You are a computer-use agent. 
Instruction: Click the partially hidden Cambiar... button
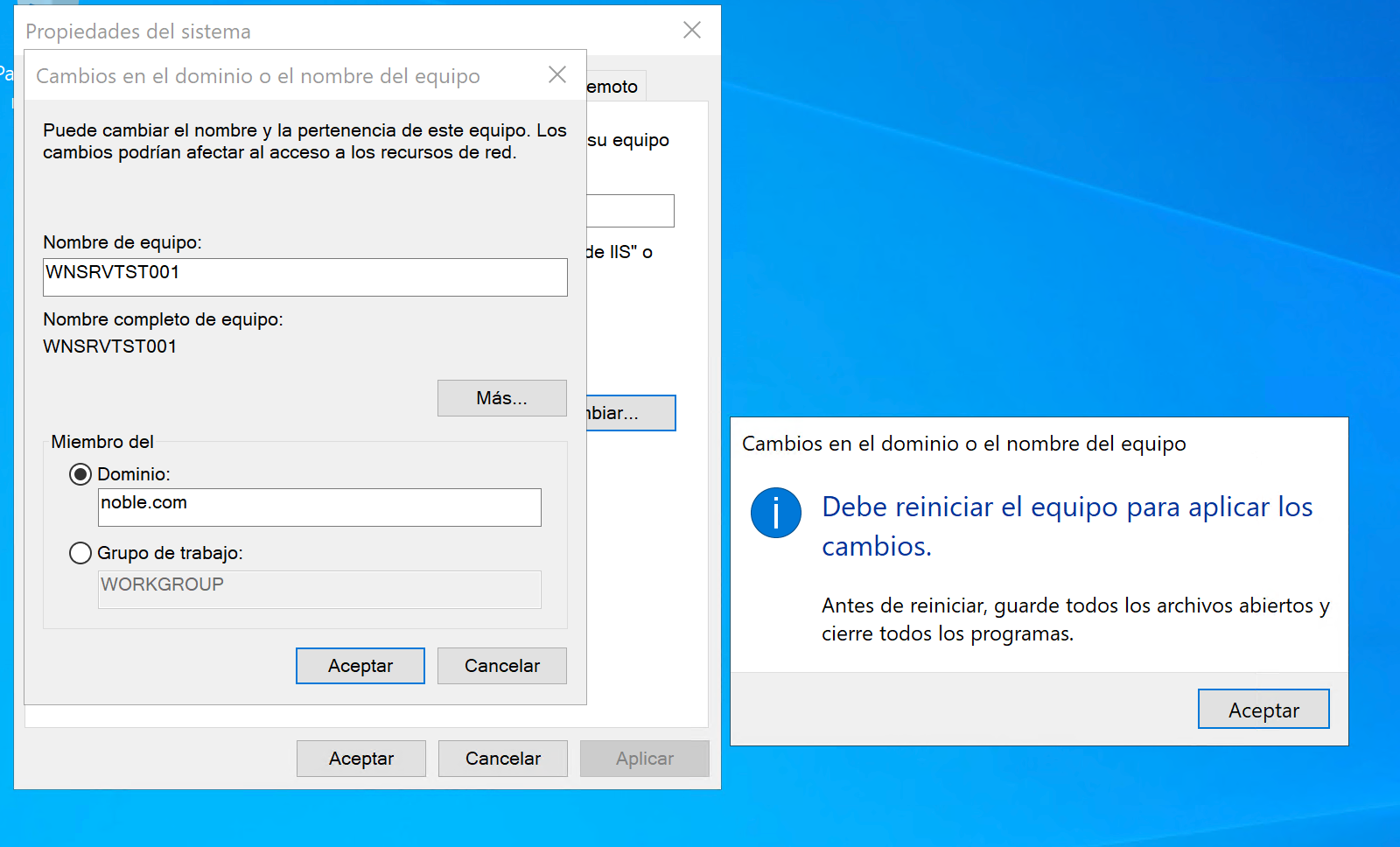pyautogui.click(x=630, y=413)
